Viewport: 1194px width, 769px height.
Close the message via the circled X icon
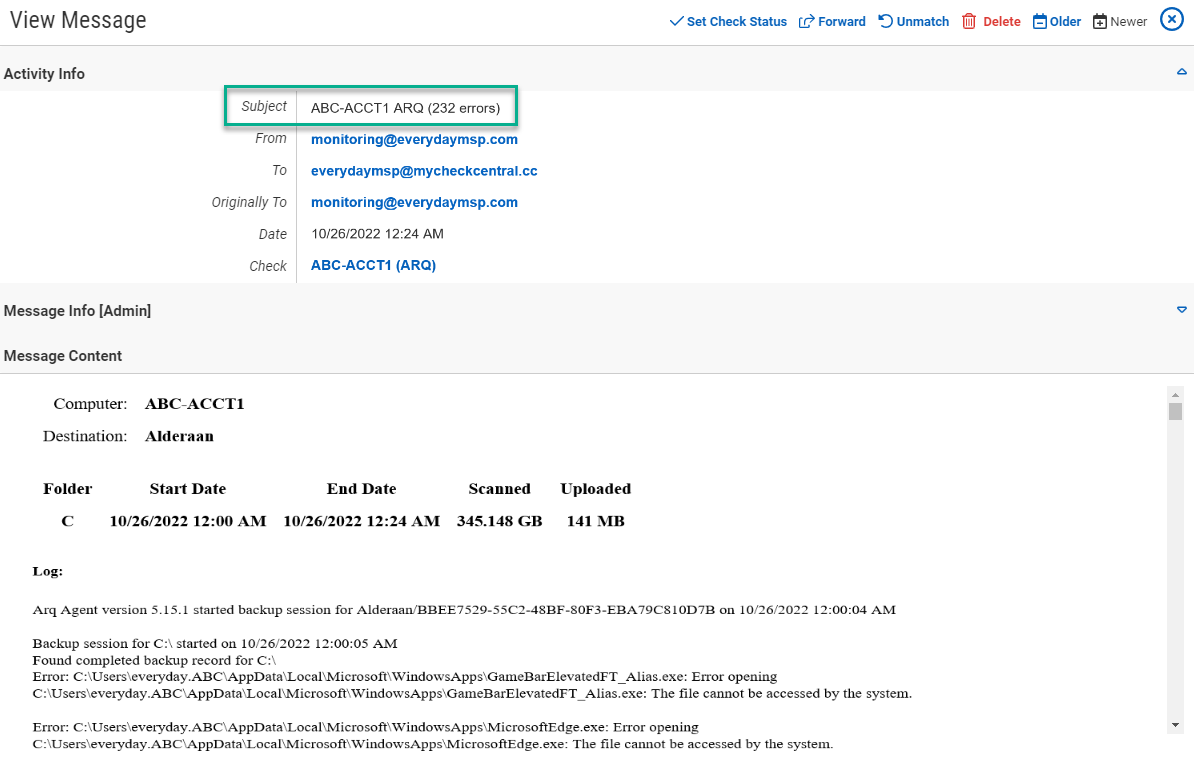(1171, 19)
